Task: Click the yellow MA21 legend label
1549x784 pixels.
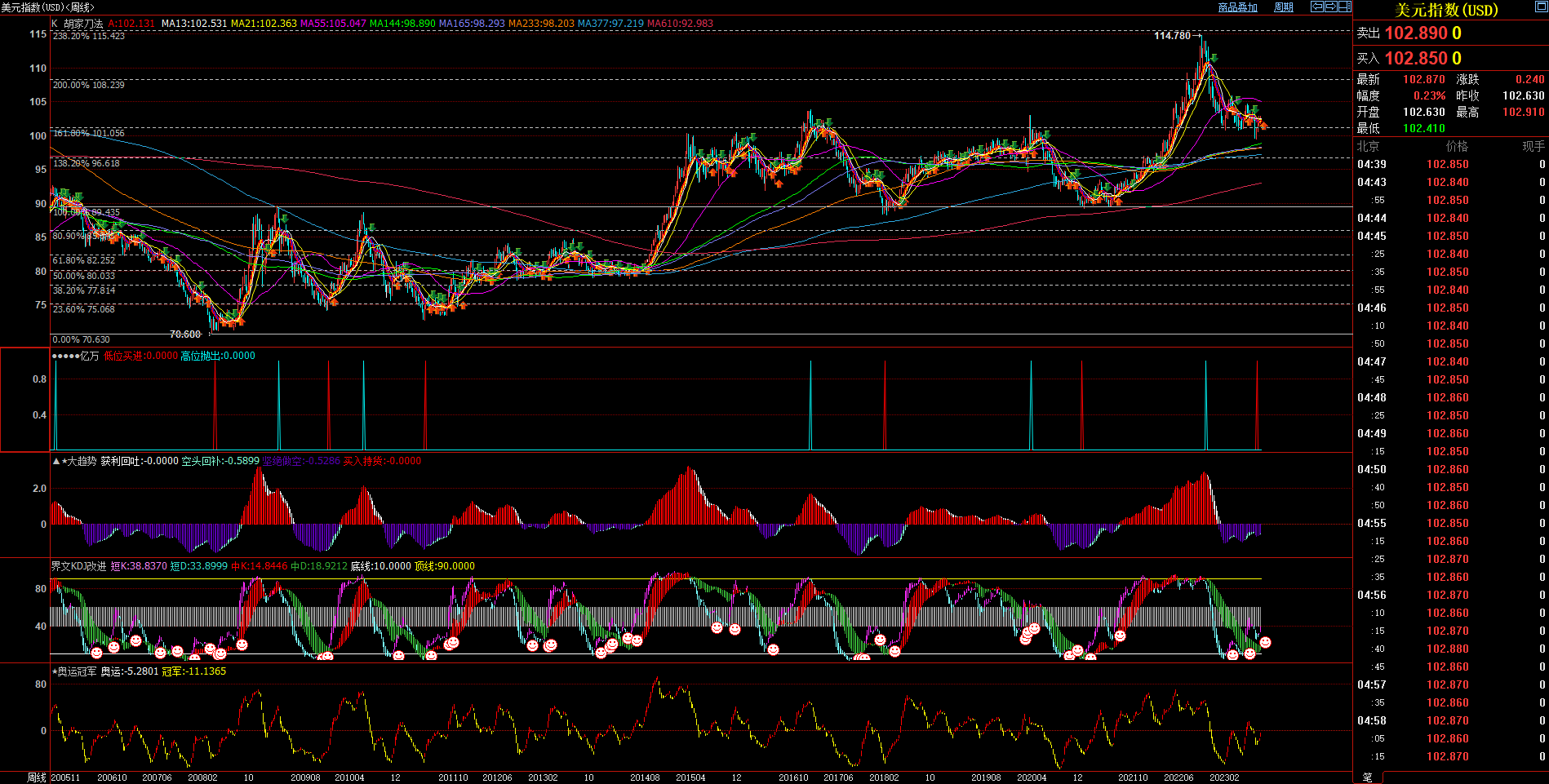Action: tap(264, 24)
